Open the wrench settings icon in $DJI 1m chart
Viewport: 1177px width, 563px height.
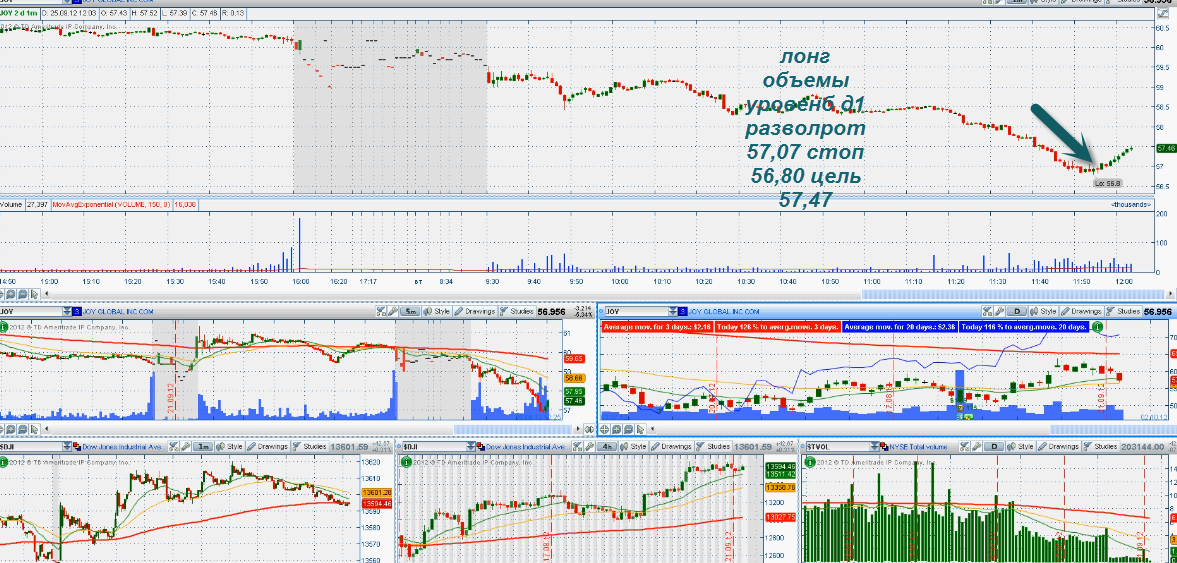tap(185, 446)
